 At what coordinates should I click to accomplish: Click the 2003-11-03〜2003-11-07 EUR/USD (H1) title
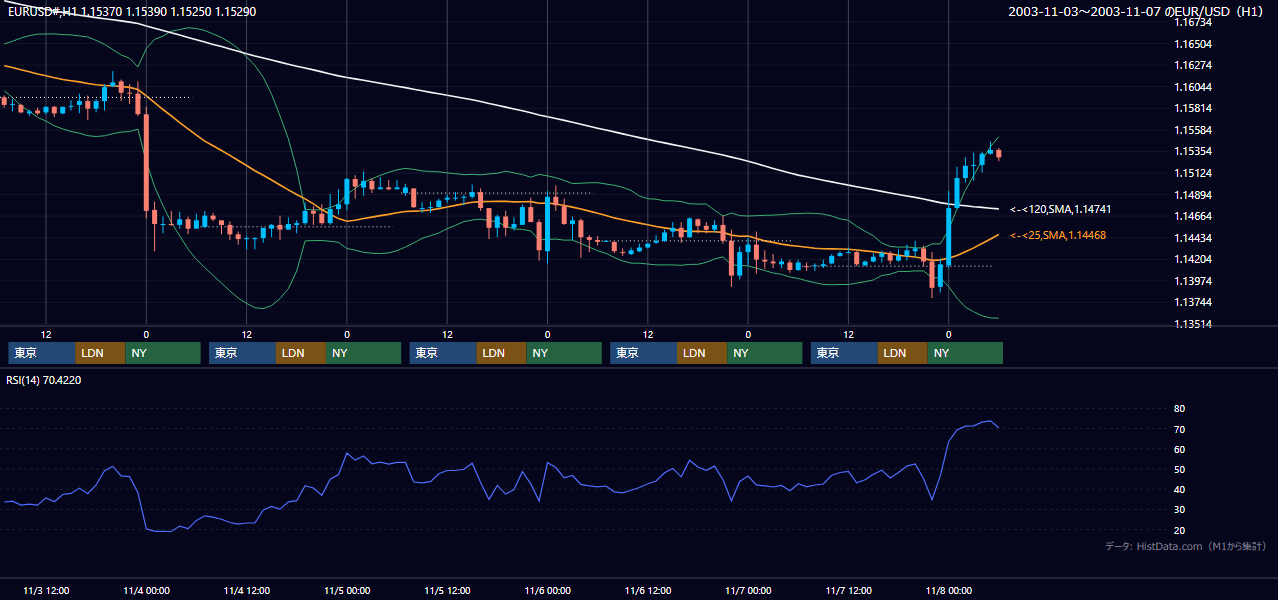tap(1137, 11)
